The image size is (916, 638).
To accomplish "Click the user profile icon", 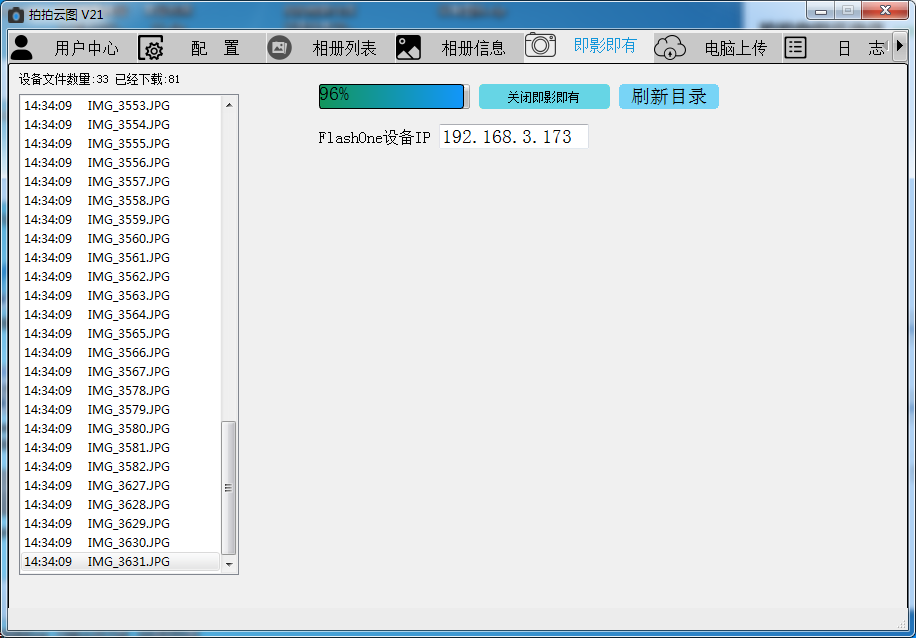I will [x=22, y=47].
